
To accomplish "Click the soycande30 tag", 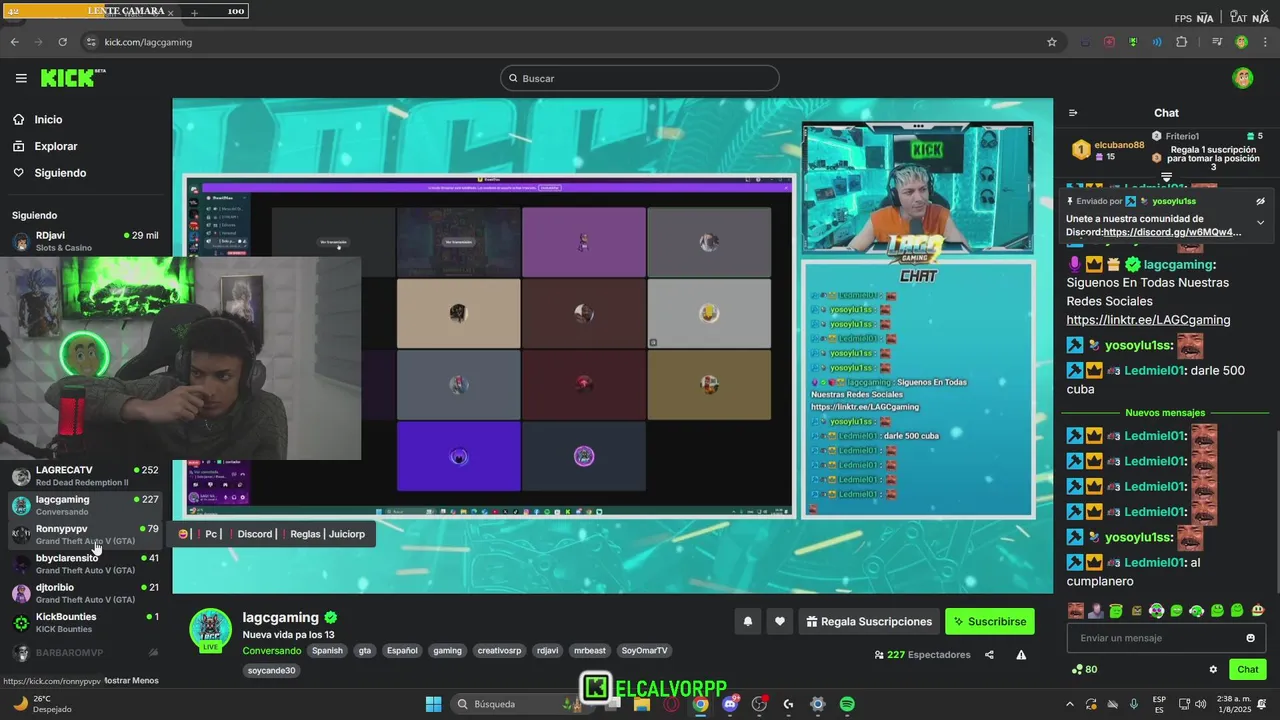I will coord(272,671).
